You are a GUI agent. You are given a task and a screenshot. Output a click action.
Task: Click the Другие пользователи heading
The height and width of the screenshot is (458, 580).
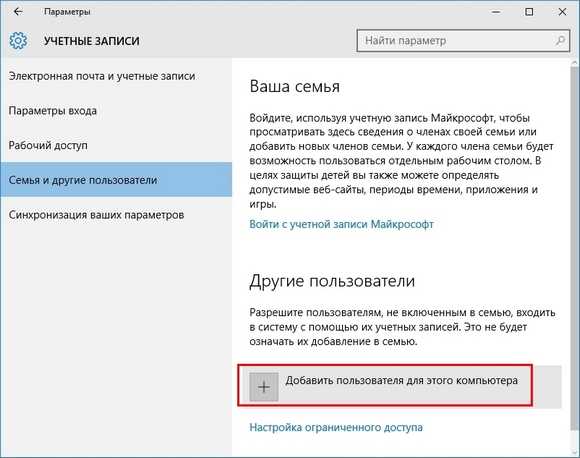pyautogui.click(x=332, y=281)
